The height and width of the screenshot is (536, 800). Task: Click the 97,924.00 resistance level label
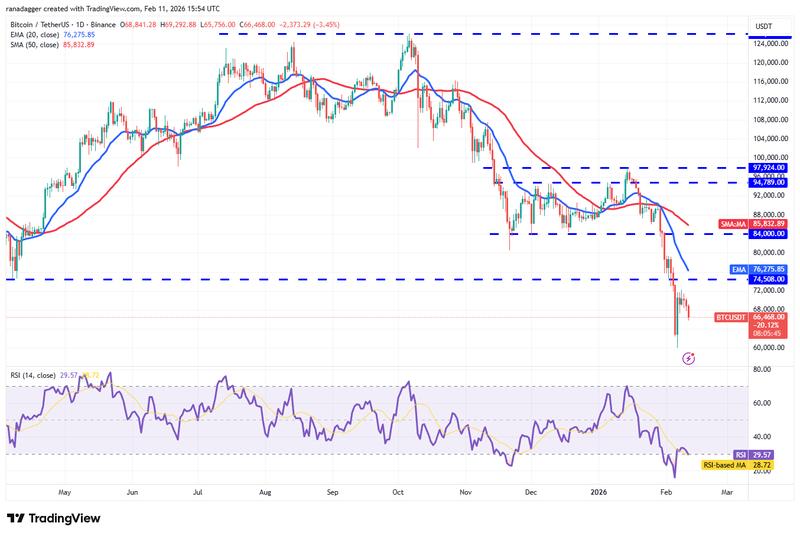[x=753, y=168]
